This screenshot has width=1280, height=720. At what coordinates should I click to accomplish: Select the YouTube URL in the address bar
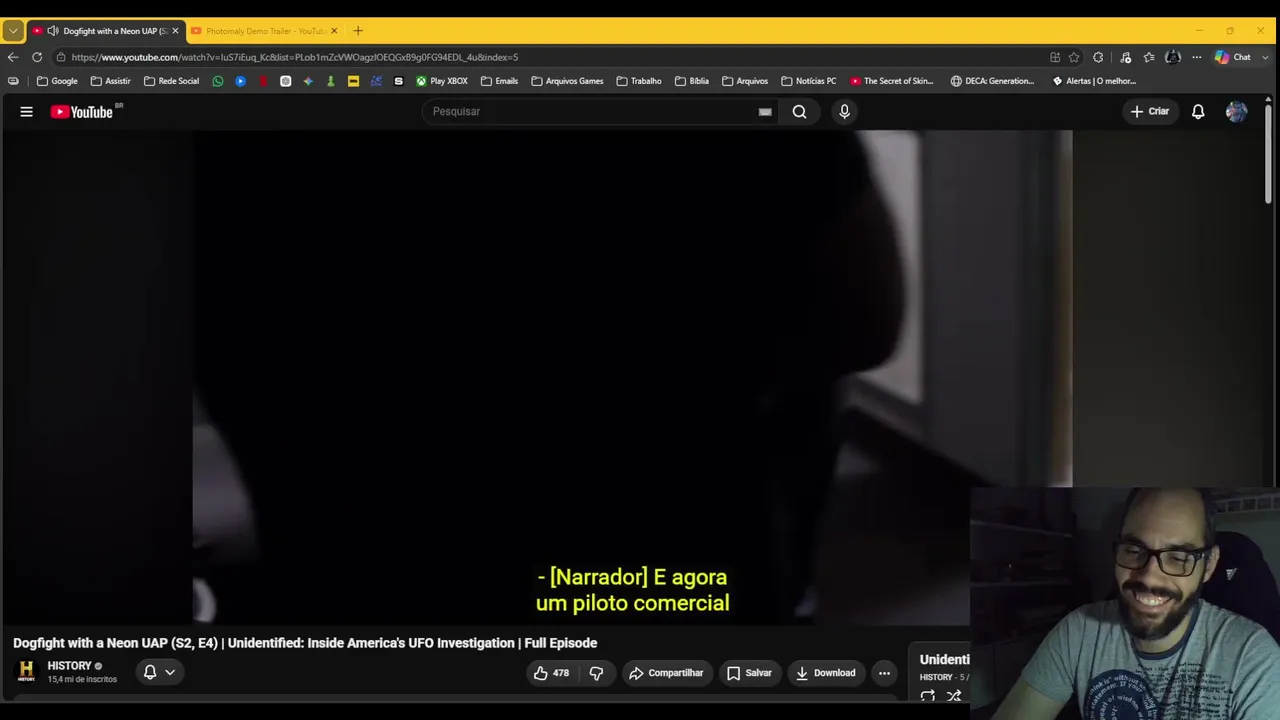[295, 57]
